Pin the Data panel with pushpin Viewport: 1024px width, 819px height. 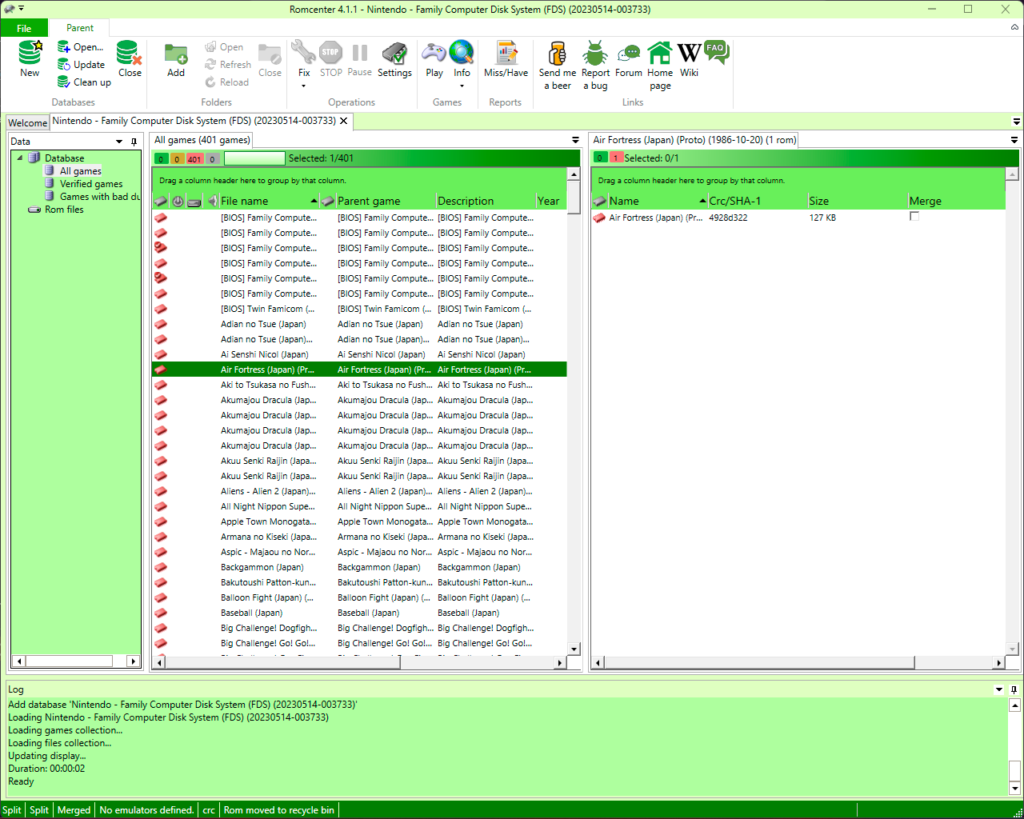tap(134, 142)
